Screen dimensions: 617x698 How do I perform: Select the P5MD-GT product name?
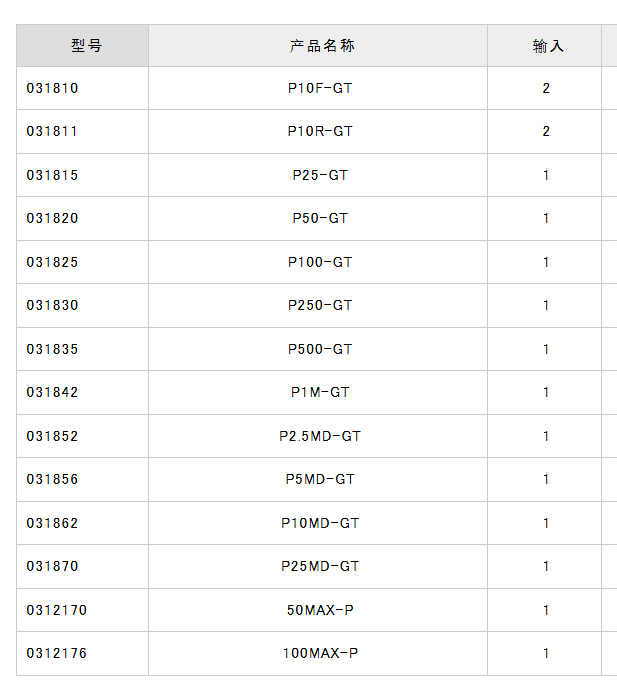coord(320,479)
